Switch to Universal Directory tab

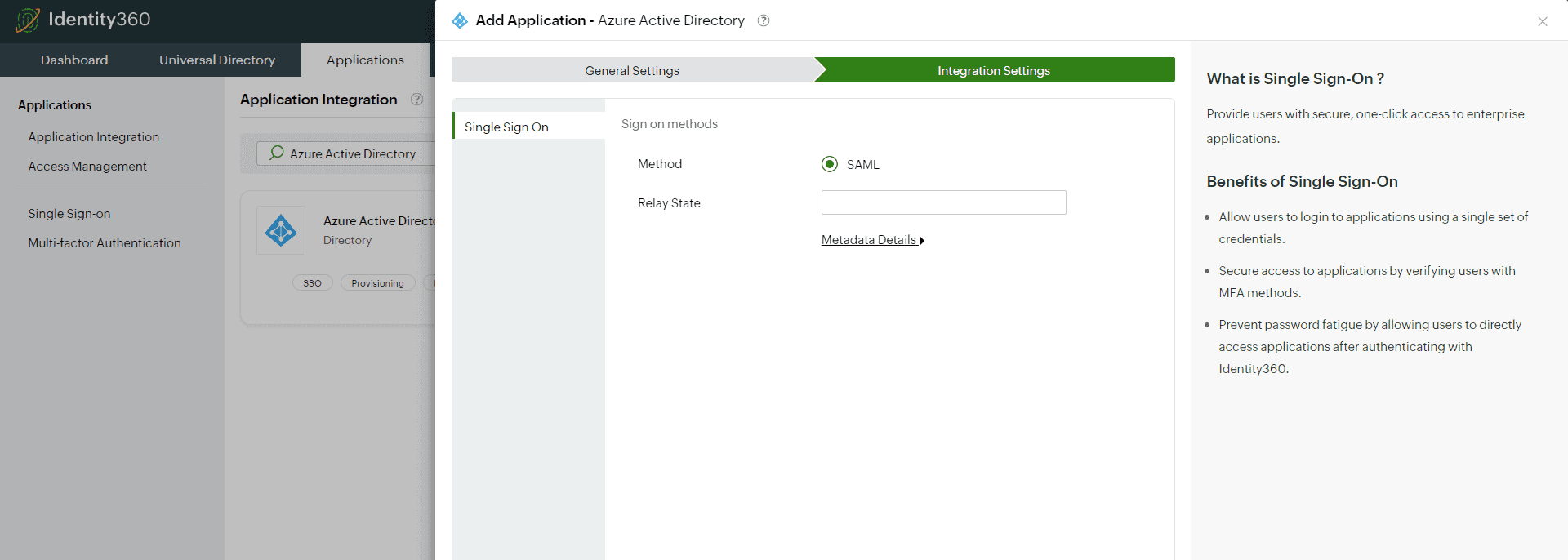[217, 60]
